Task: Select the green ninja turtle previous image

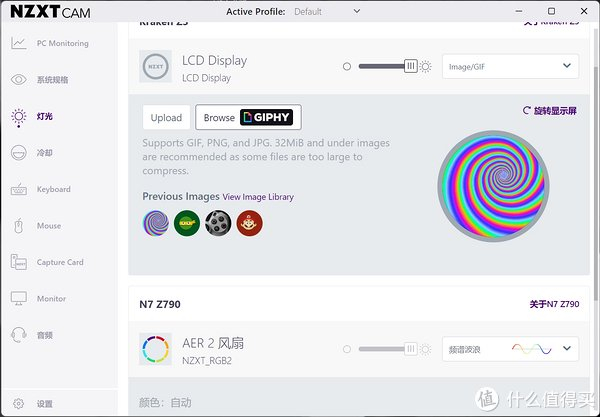Action: point(187,223)
